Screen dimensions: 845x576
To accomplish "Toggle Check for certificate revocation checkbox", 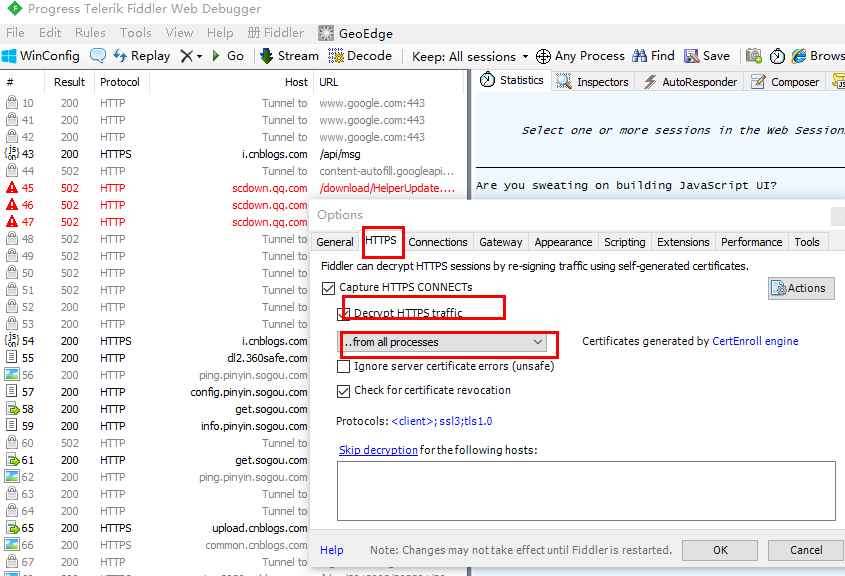I will pyautogui.click(x=343, y=391).
